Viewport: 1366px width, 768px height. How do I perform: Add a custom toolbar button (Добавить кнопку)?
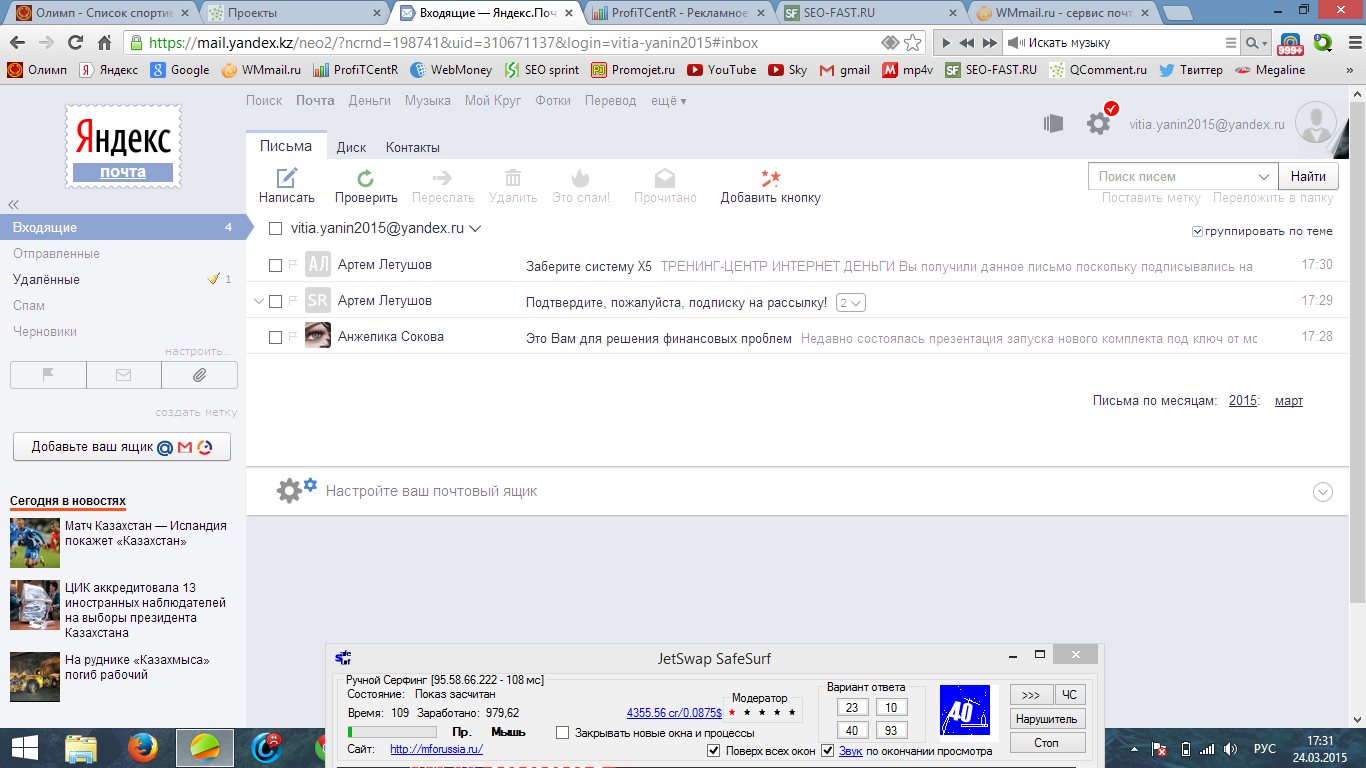(770, 186)
